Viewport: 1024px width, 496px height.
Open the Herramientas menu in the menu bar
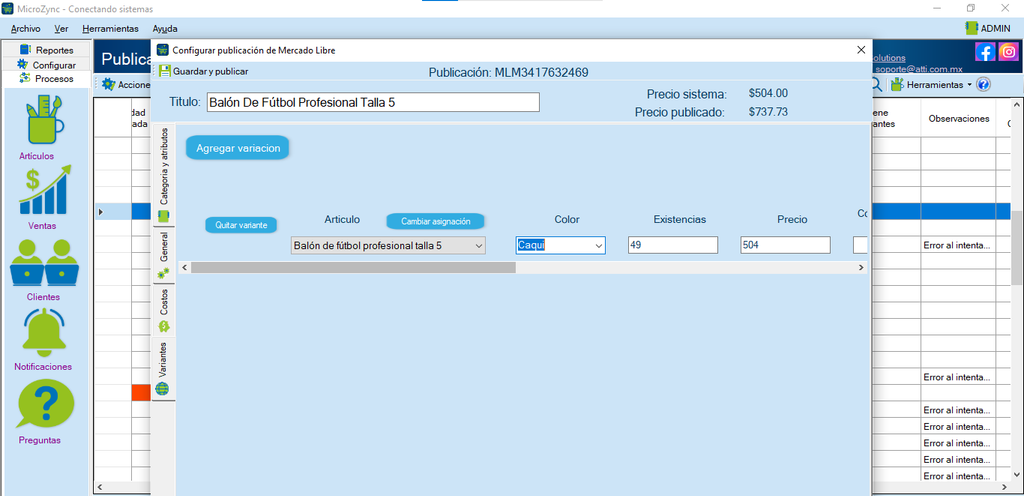pos(110,29)
